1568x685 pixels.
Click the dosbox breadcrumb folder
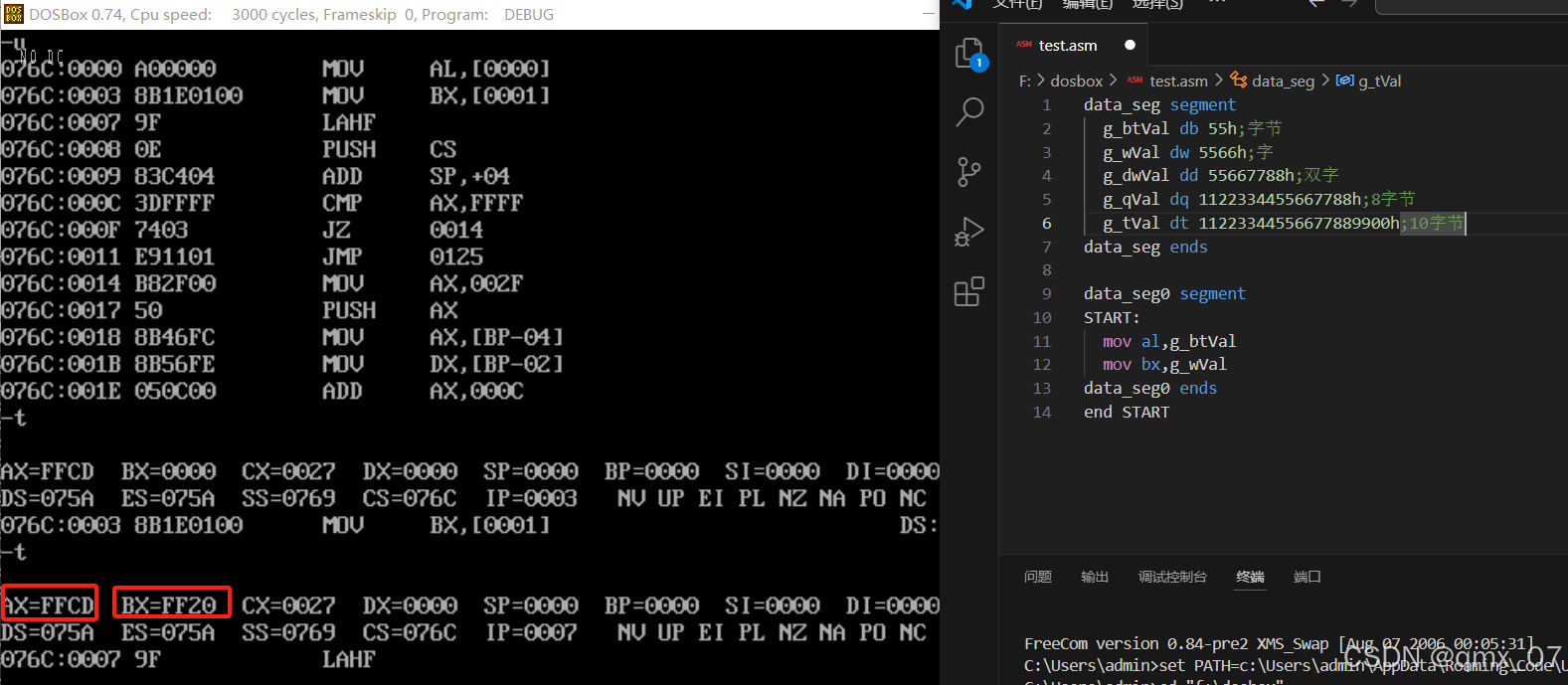click(x=1076, y=82)
